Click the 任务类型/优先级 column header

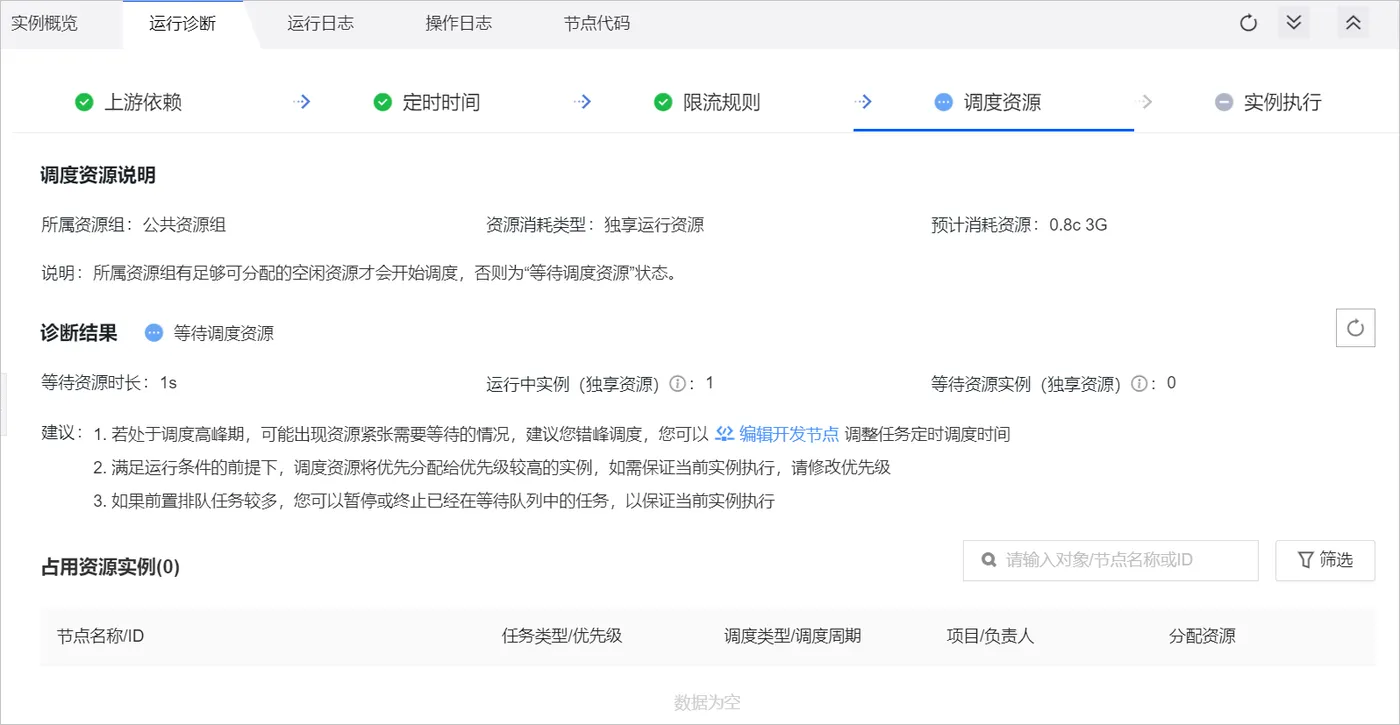click(x=562, y=636)
